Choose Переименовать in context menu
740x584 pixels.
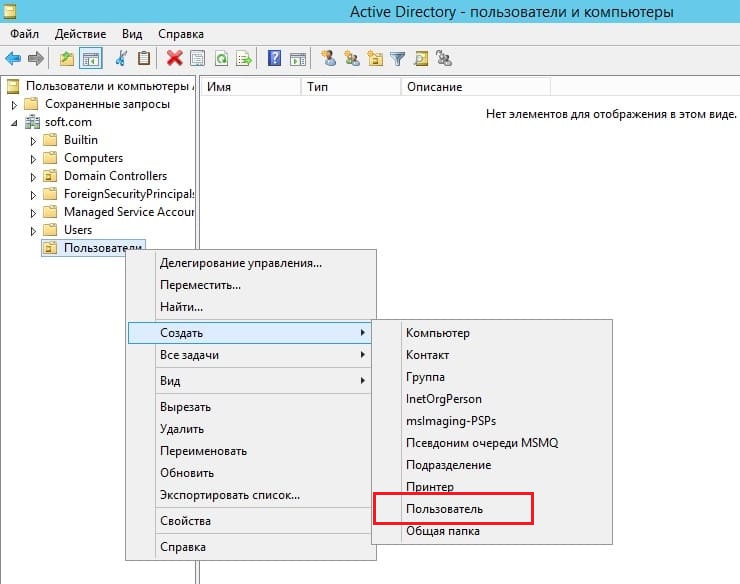coord(250,451)
